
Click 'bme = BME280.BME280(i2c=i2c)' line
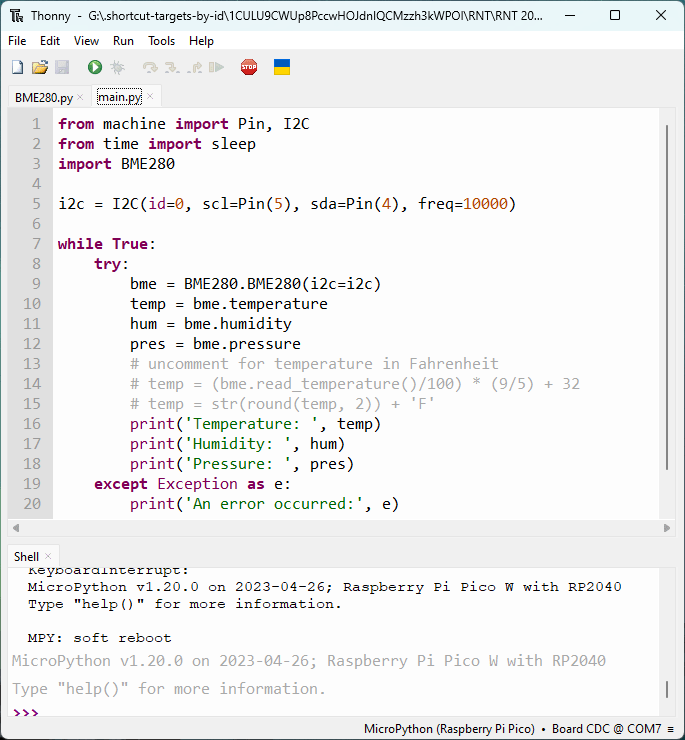tap(255, 284)
